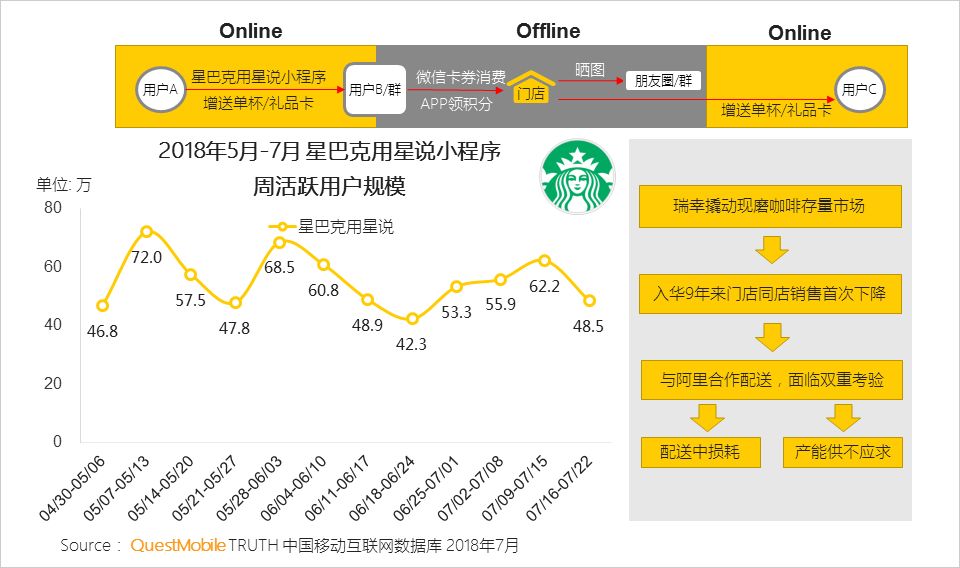The image size is (960, 568).
Task: Click the x-axis label 07/16-07/22
Action: 560,488
